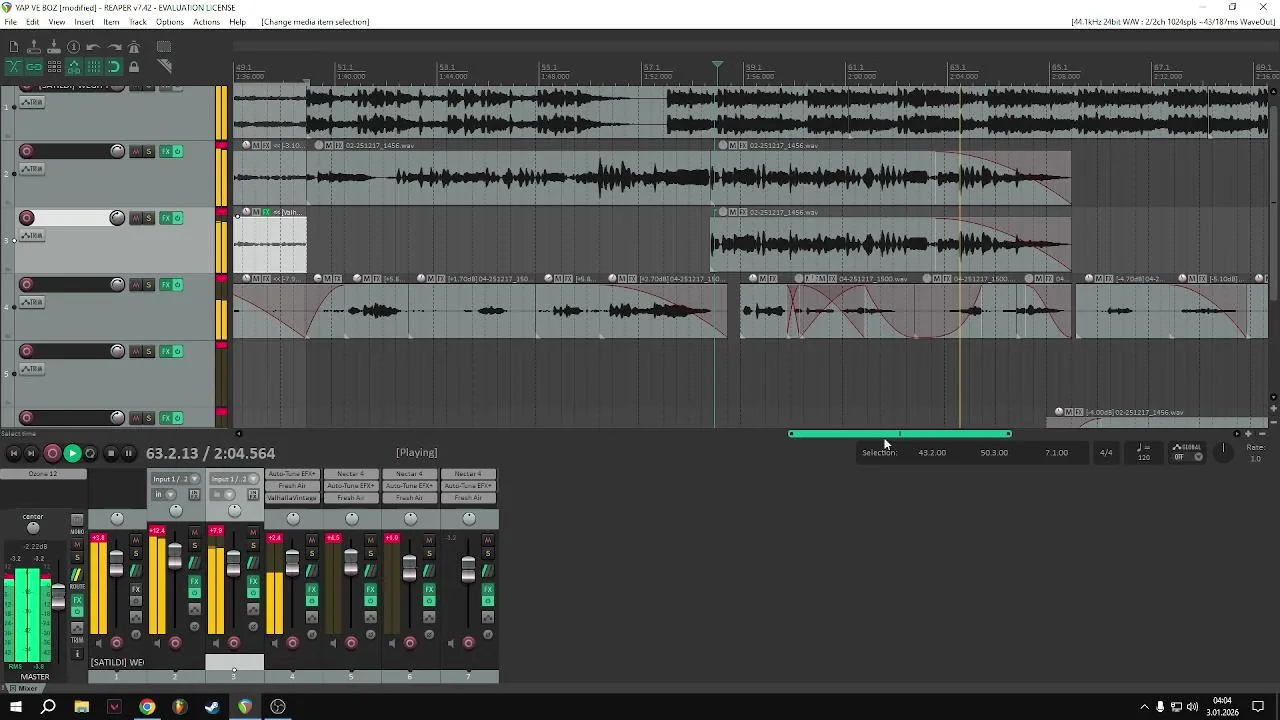Click master routing icon labeled ROUTE

[x=76, y=576]
